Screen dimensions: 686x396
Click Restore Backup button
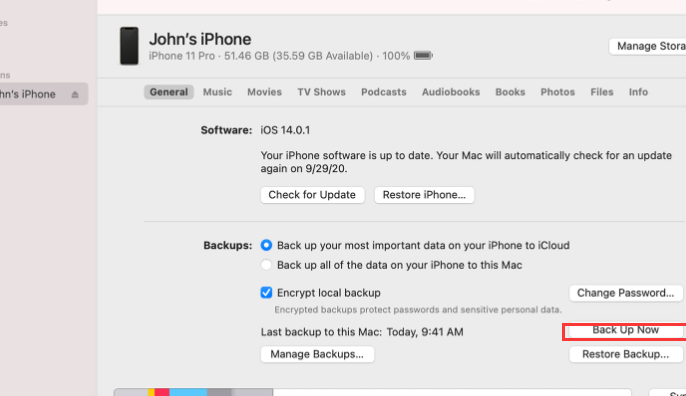[626, 354]
